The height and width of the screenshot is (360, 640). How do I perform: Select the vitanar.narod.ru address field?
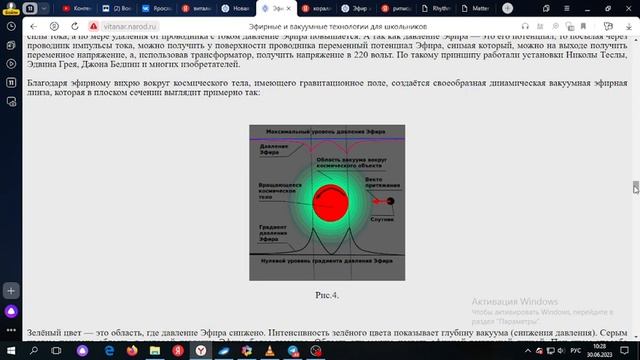[130, 27]
